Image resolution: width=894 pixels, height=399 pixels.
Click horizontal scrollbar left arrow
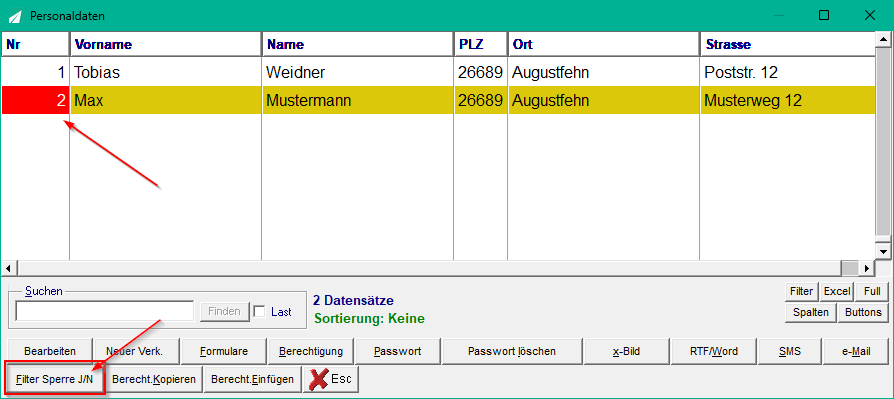9,267
